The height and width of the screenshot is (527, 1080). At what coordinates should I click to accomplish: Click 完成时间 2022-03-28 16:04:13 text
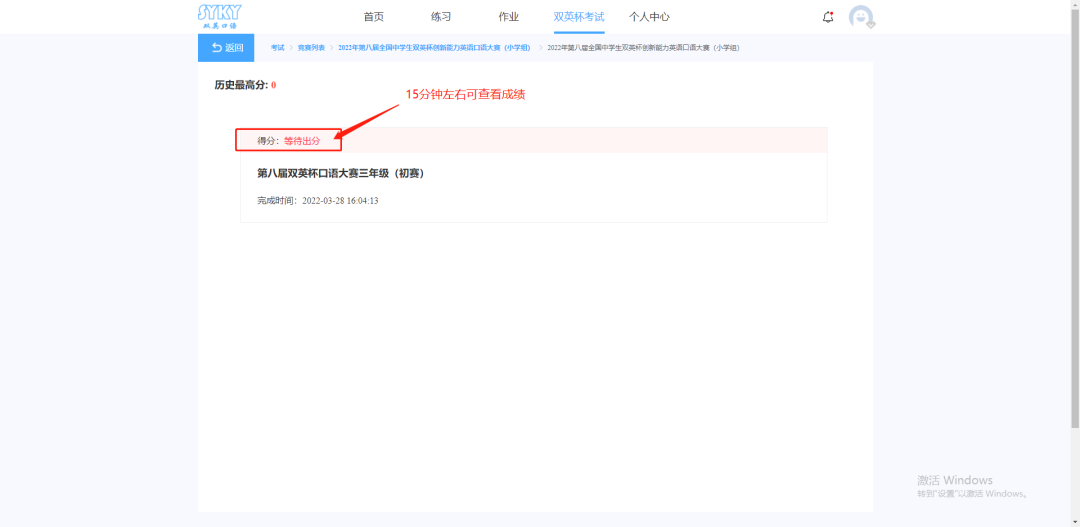318,201
